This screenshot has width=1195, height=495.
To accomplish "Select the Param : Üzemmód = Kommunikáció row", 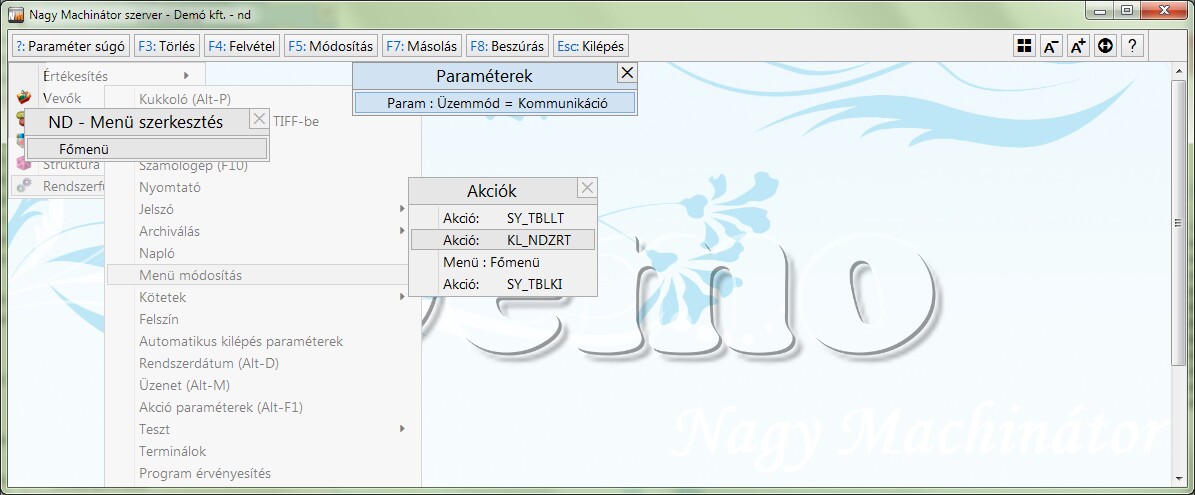I will point(495,103).
